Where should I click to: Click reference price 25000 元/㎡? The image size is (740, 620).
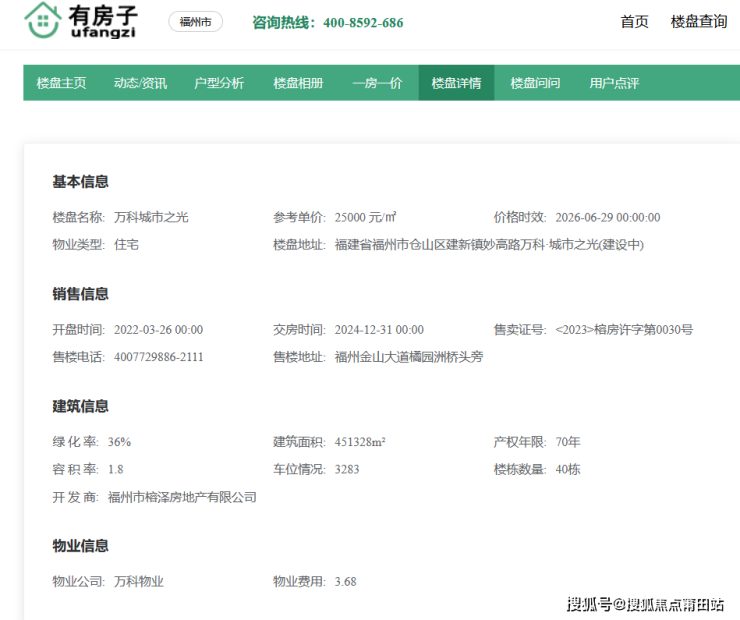365,217
